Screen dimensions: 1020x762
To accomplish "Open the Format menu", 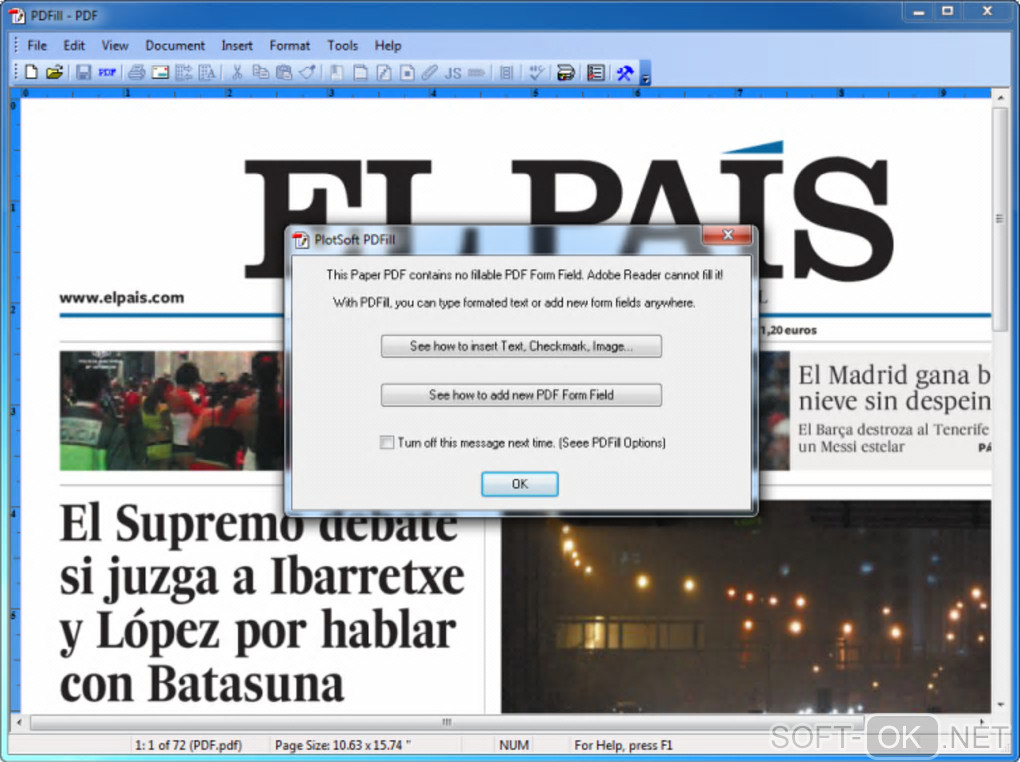I will [x=289, y=46].
